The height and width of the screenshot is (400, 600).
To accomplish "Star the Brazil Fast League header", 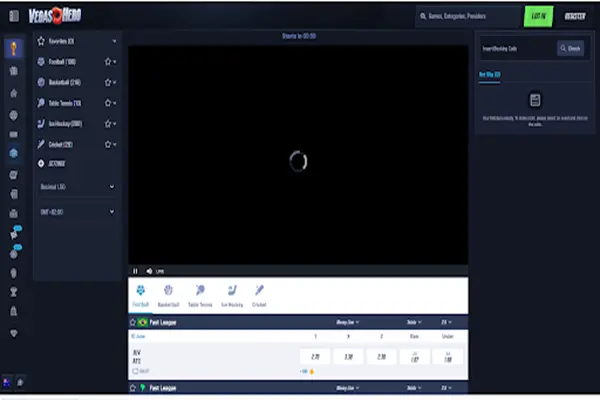I will [x=133, y=322].
